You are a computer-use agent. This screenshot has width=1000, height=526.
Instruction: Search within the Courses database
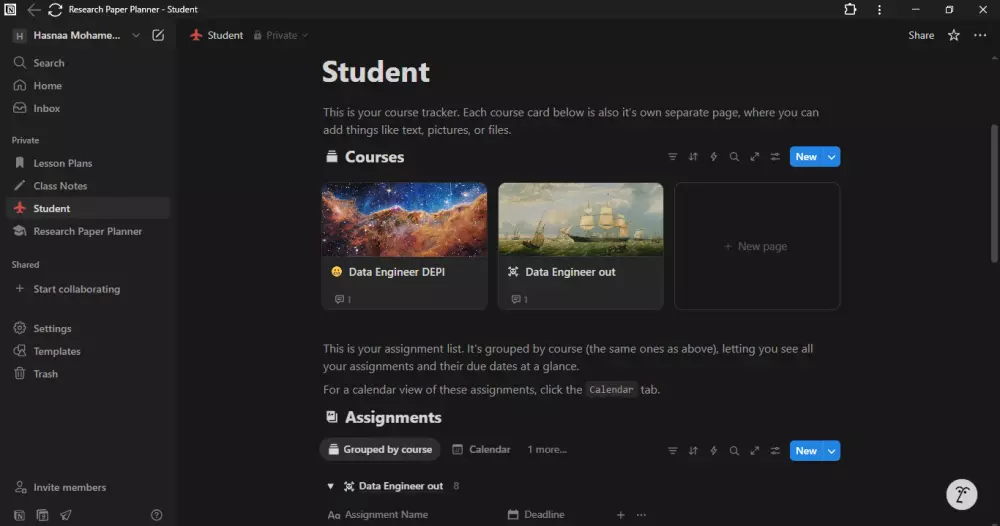734,157
